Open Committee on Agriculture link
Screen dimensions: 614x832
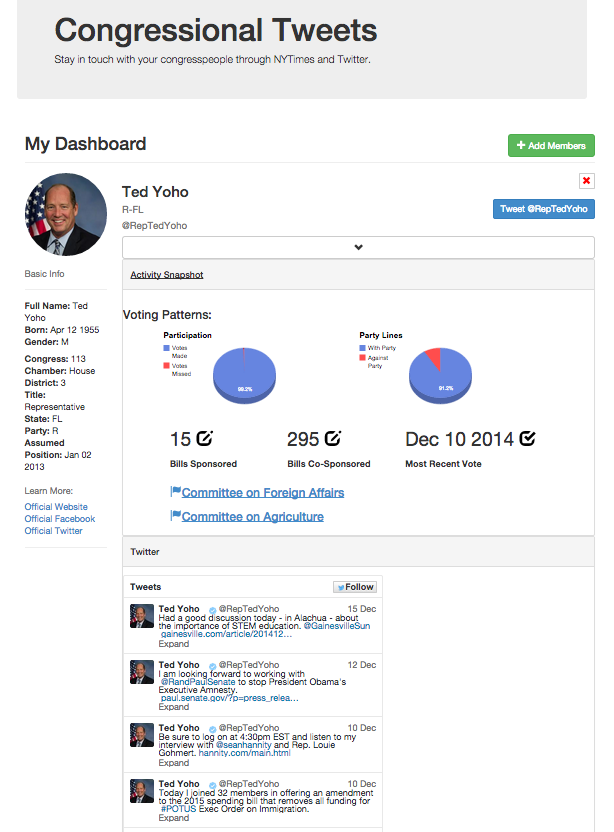click(253, 516)
